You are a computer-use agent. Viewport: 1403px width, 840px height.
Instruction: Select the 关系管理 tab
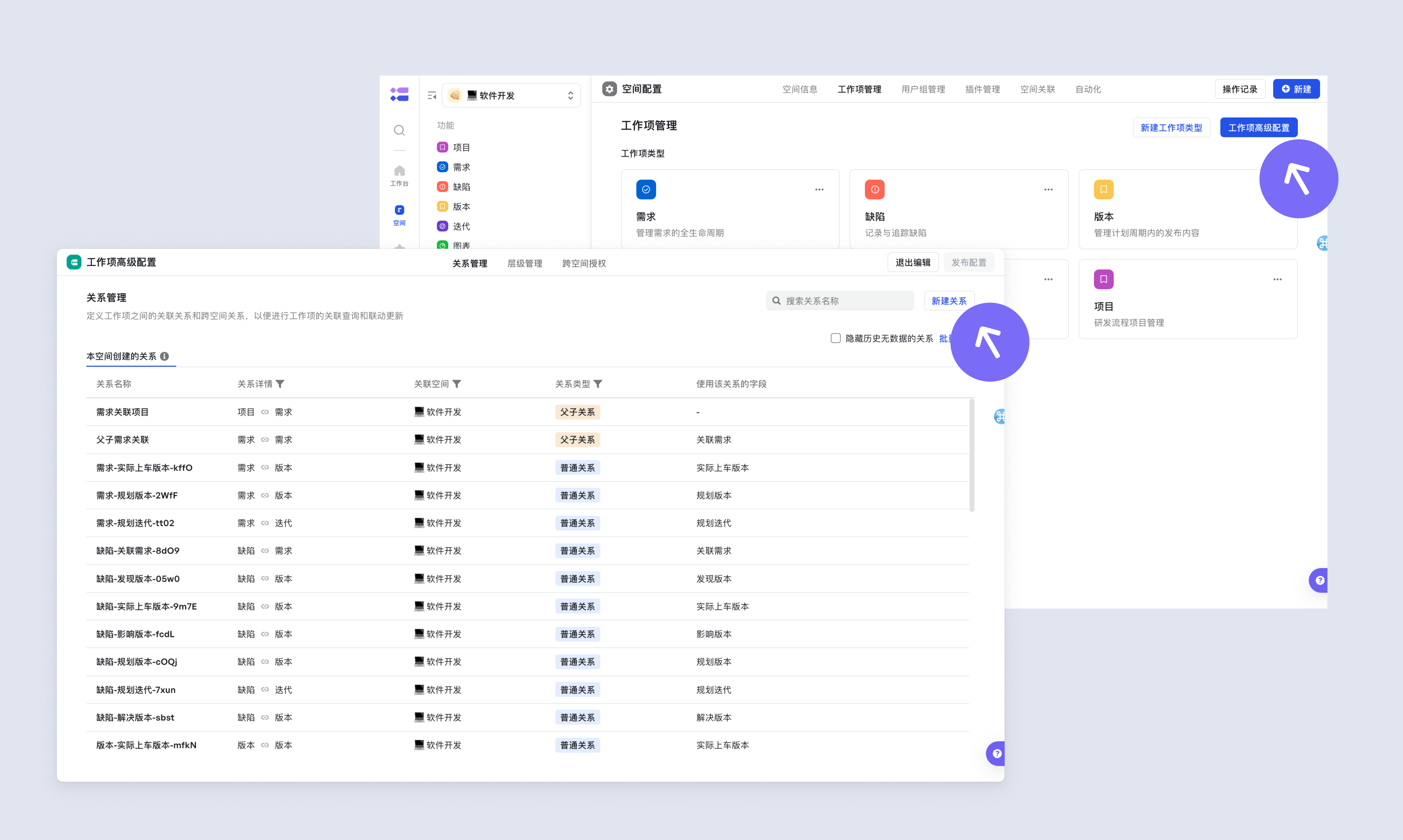pos(469,263)
